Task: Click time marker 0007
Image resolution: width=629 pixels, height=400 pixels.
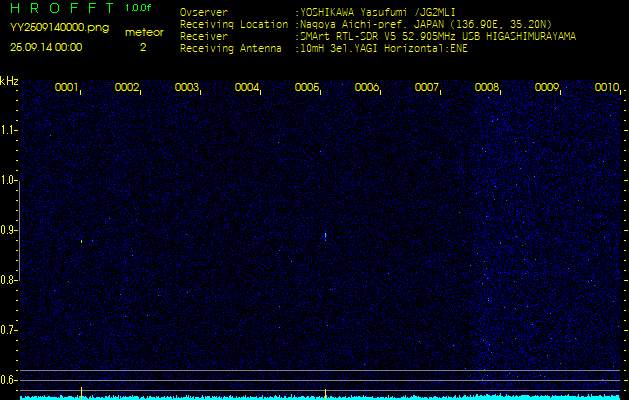Action: [426, 87]
